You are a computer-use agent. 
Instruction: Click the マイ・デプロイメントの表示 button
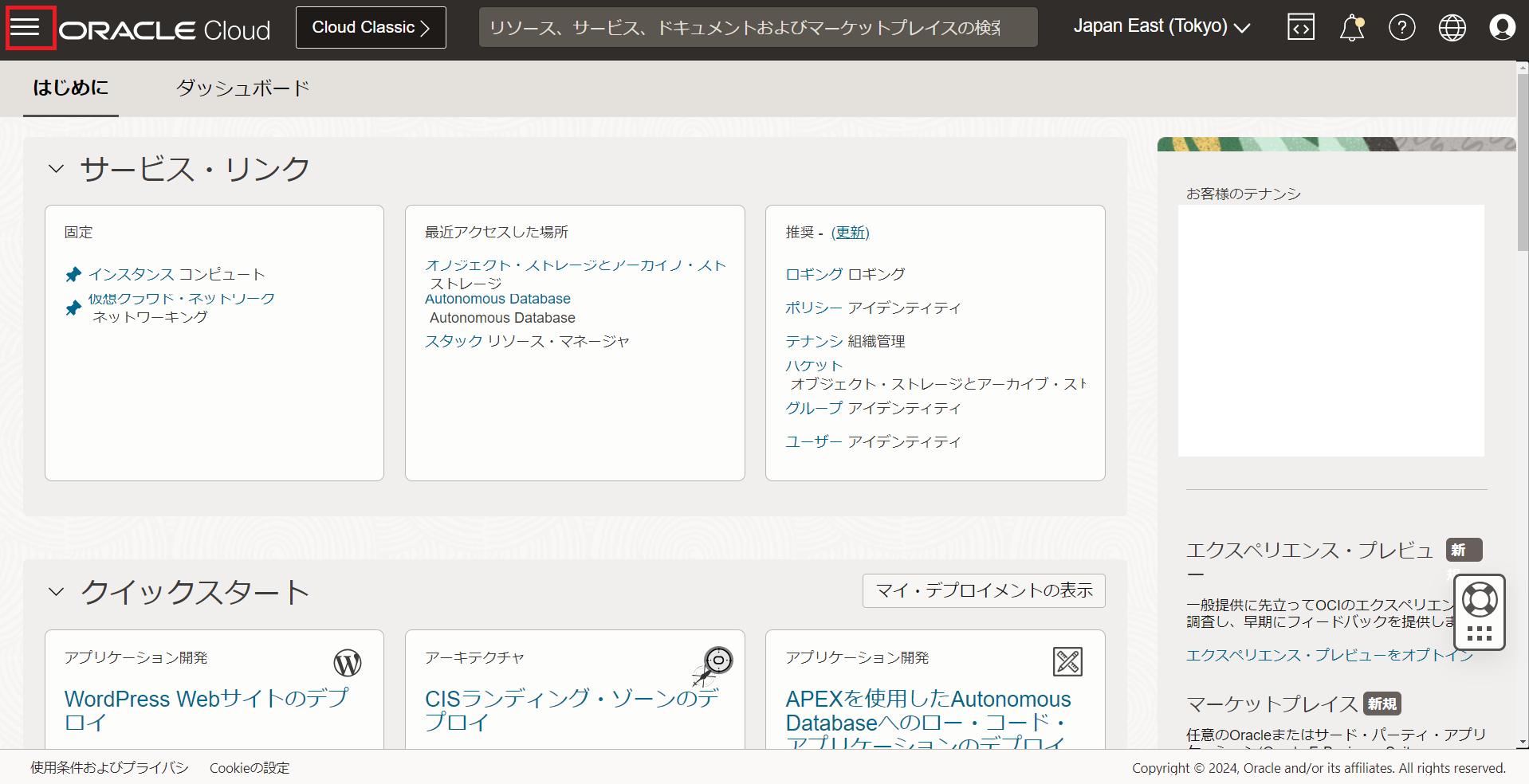[x=983, y=590]
